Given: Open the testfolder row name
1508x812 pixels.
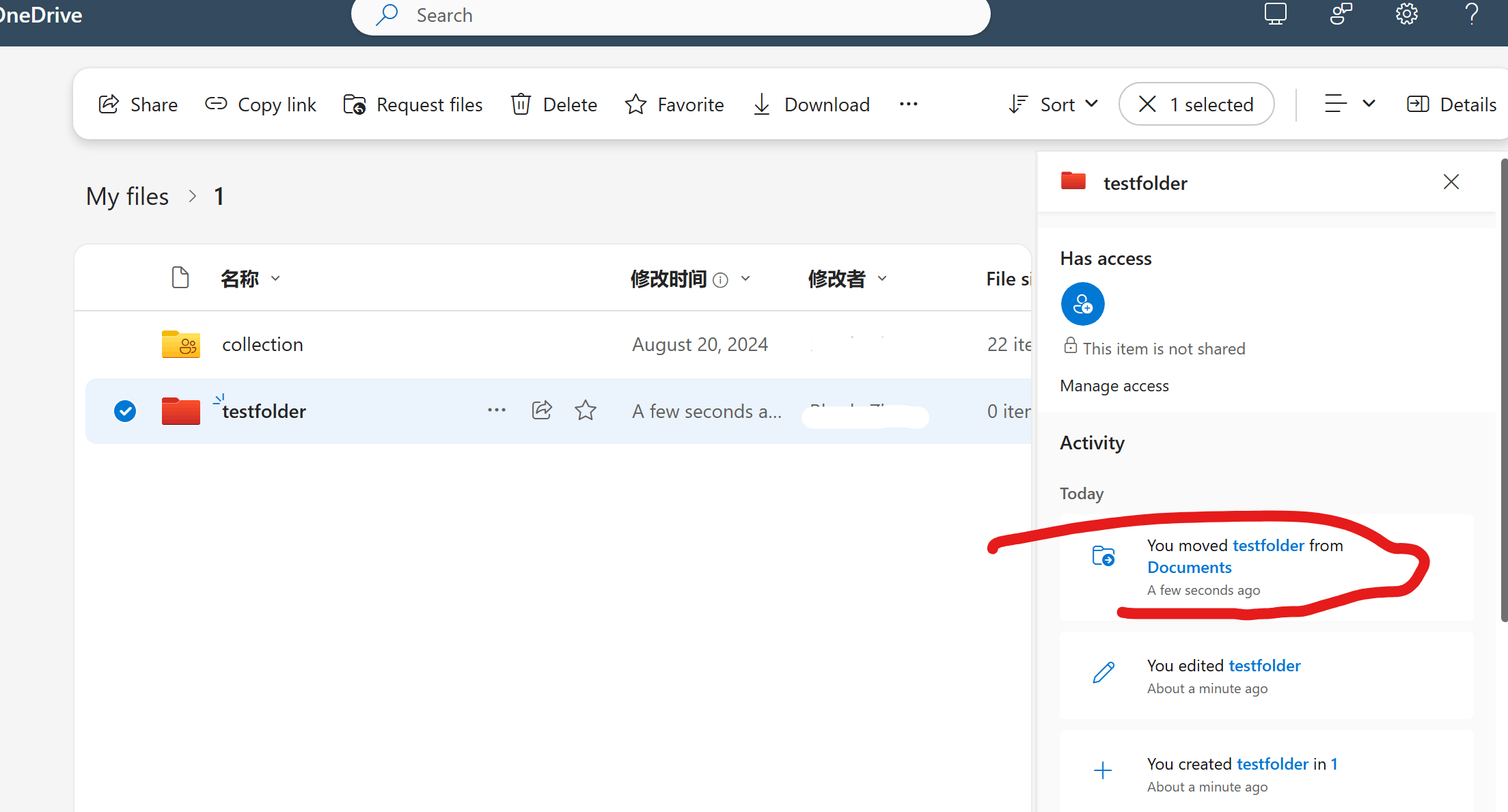Looking at the screenshot, I should click(264, 411).
